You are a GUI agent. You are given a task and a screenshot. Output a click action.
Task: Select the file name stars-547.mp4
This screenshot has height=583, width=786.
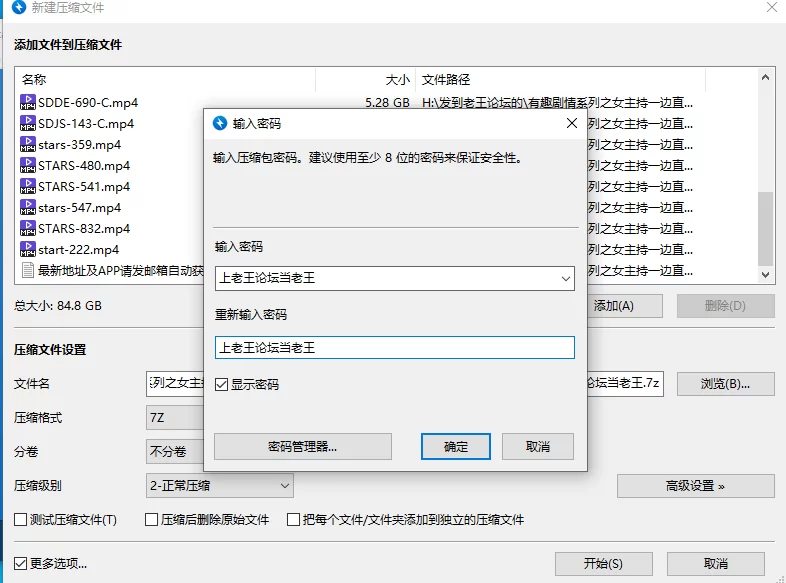tap(80, 208)
